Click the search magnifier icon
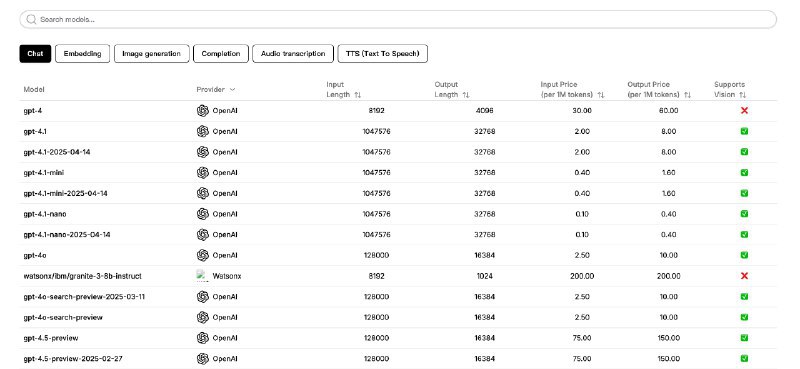The height and width of the screenshot is (369, 800). 31,19
